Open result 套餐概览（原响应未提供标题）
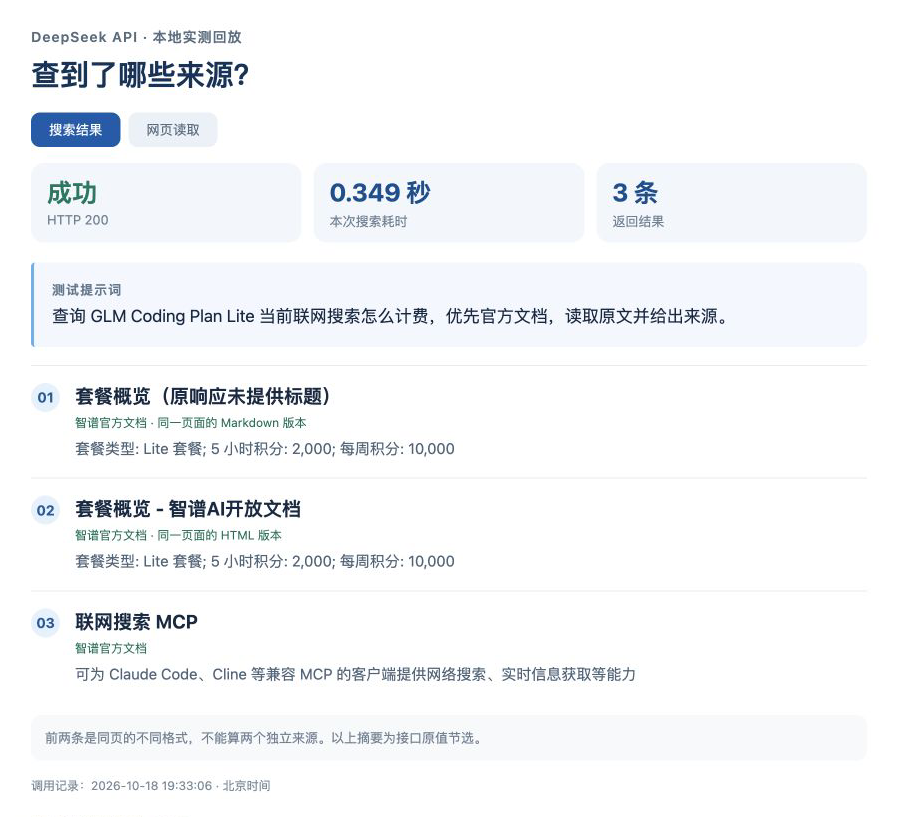Screen dimensions: 898x817 (x=203, y=396)
